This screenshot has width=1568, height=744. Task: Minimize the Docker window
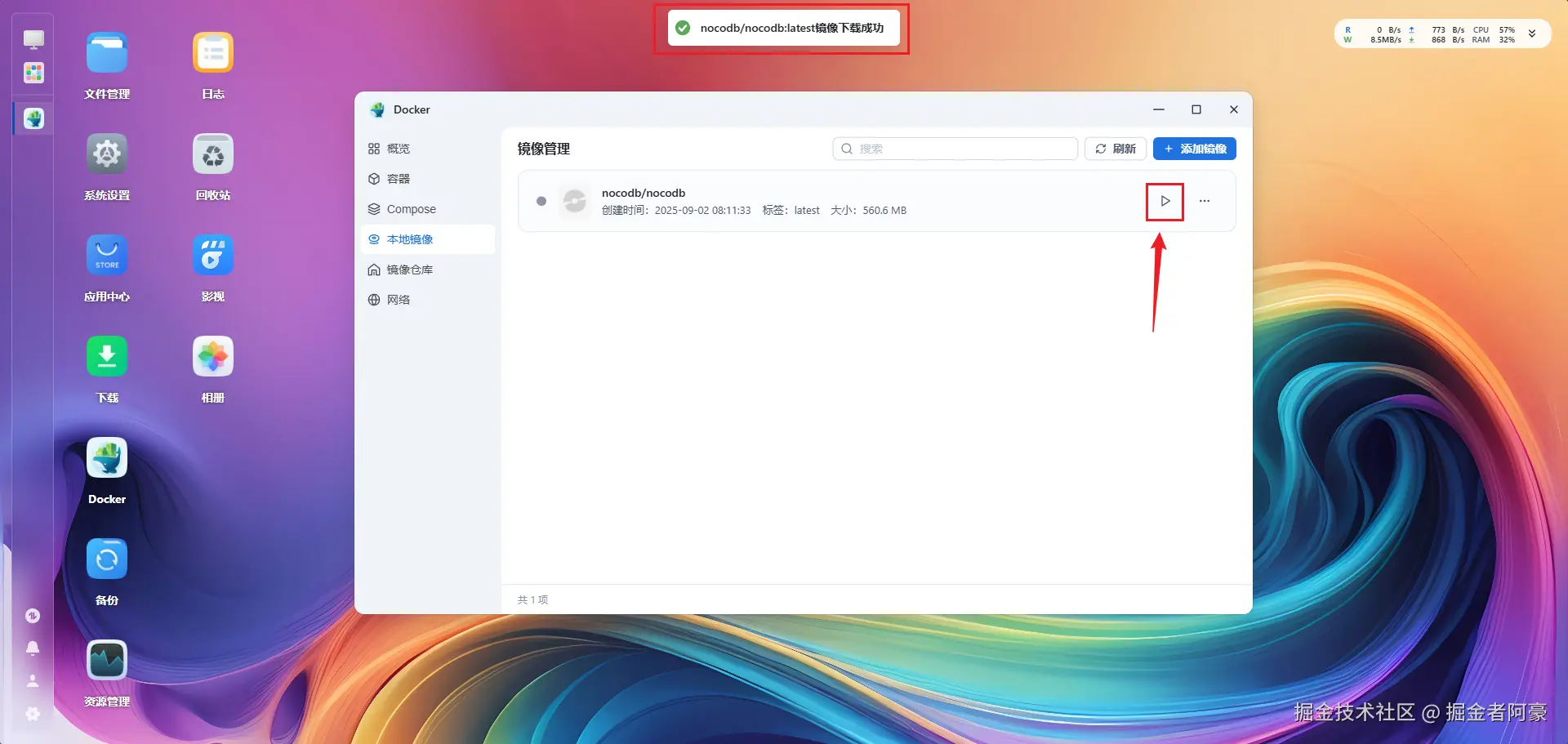click(1159, 109)
